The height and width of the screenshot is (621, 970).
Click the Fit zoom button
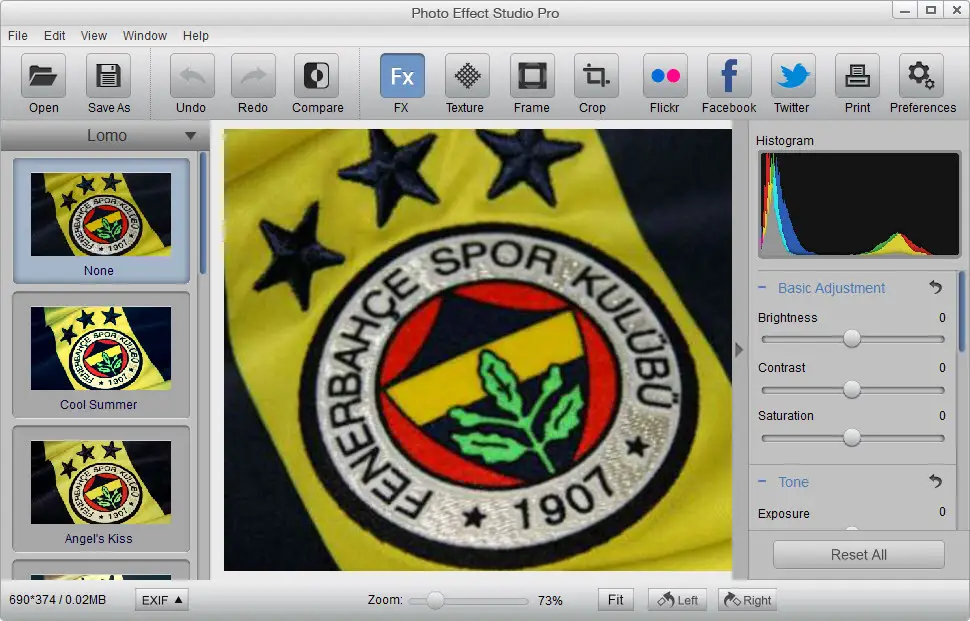616,600
